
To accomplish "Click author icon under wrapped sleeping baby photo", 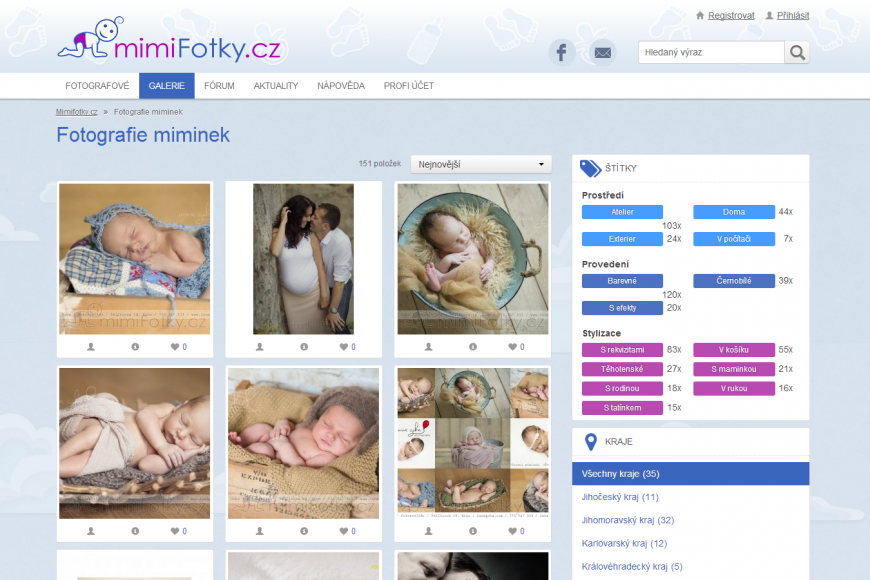I will tap(91, 531).
